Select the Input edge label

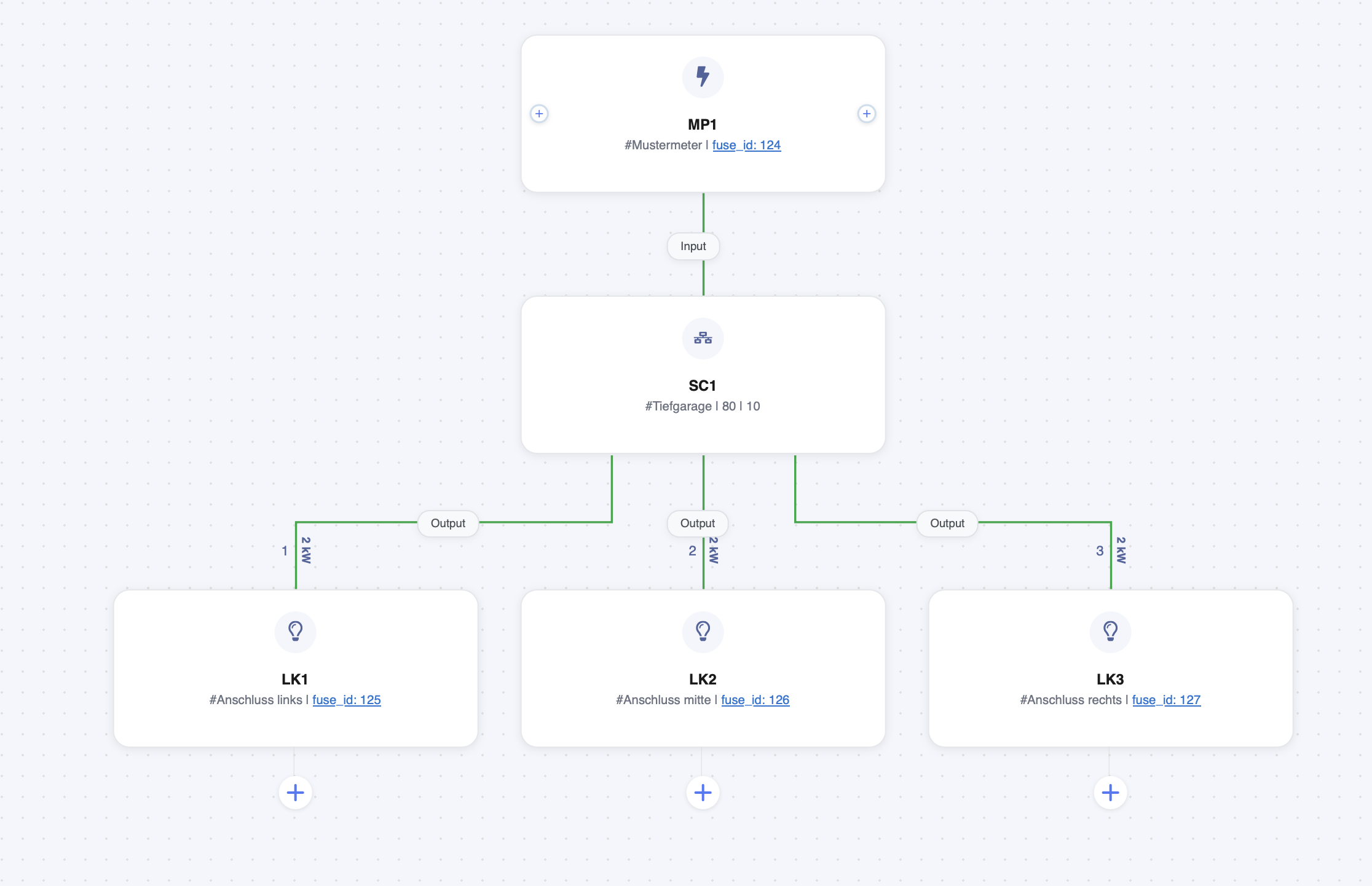(x=693, y=246)
